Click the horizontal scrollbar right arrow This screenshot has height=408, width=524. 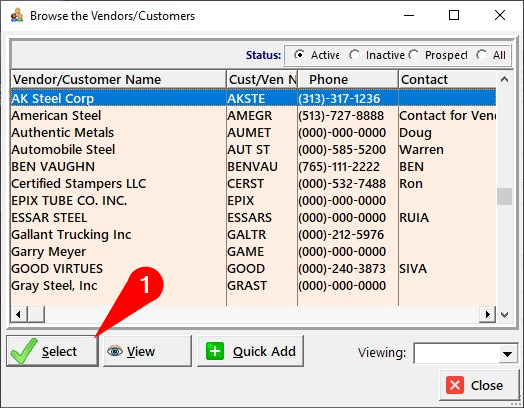(487, 314)
